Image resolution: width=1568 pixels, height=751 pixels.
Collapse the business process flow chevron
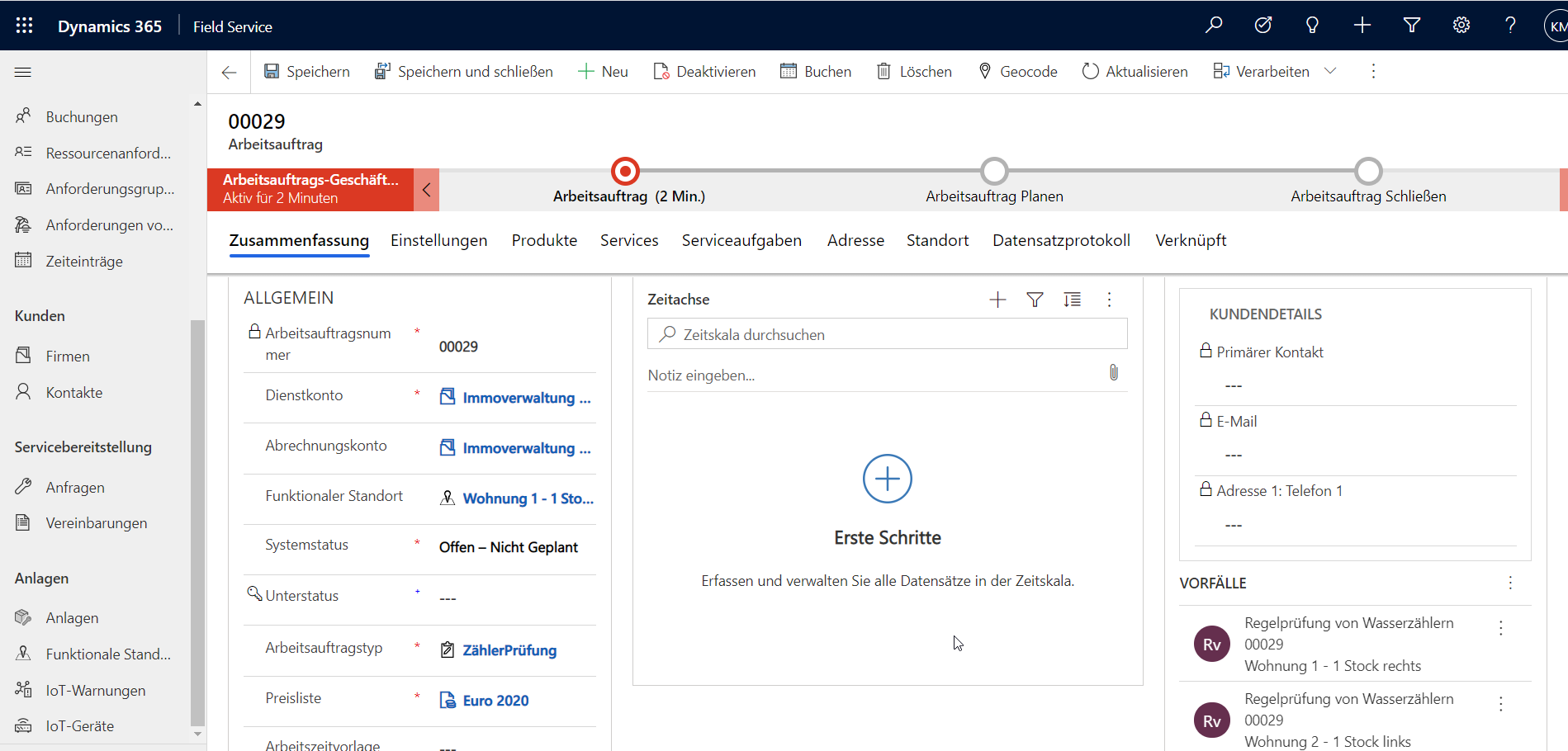[426, 190]
